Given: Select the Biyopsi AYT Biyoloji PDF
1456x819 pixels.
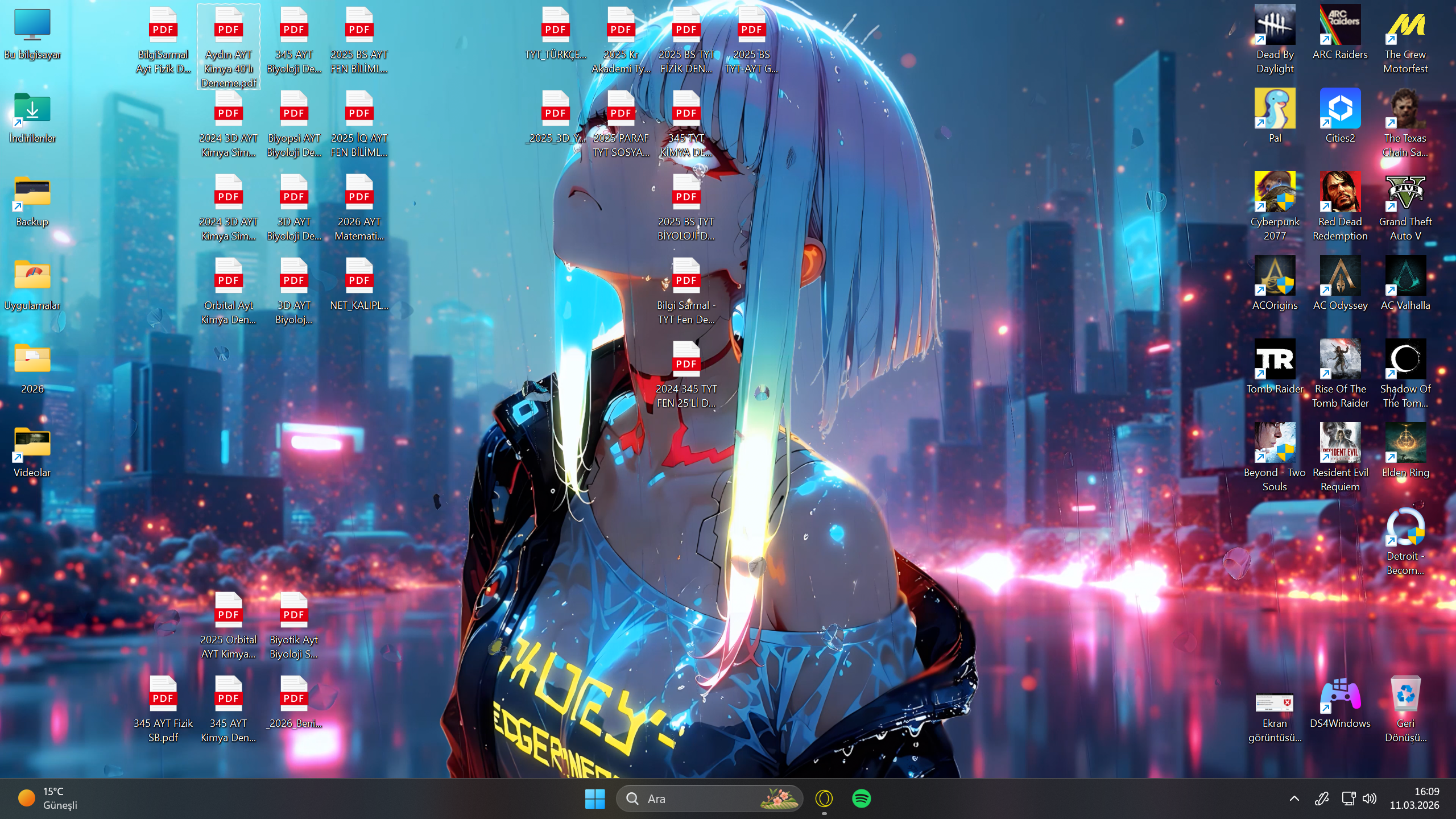Looking at the screenshot, I should 294,123.
